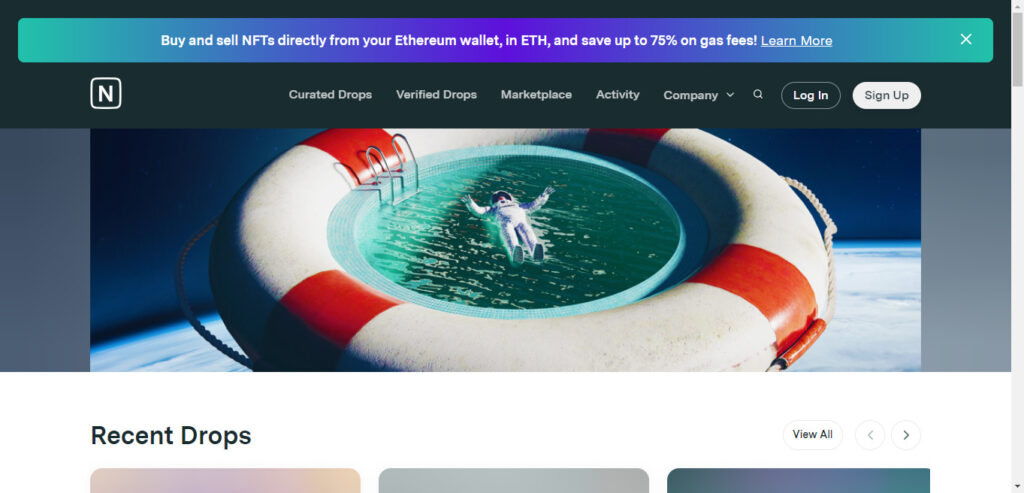
Task: Click the Log In button
Action: pos(810,95)
